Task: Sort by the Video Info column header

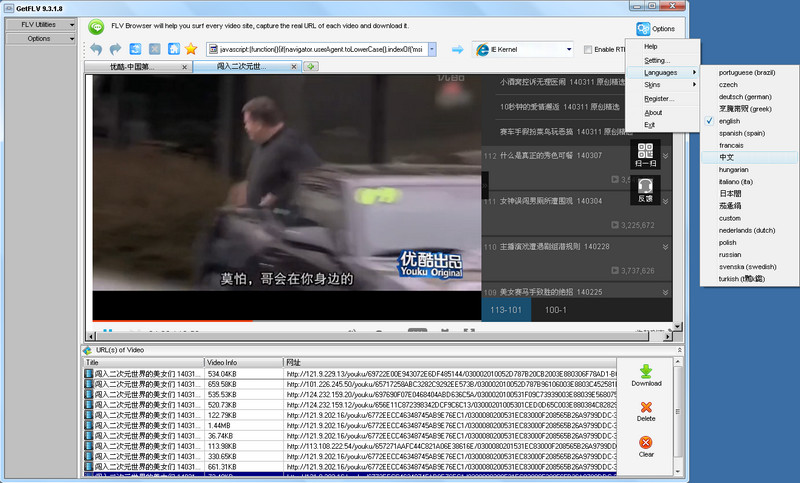Action: (244, 362)
